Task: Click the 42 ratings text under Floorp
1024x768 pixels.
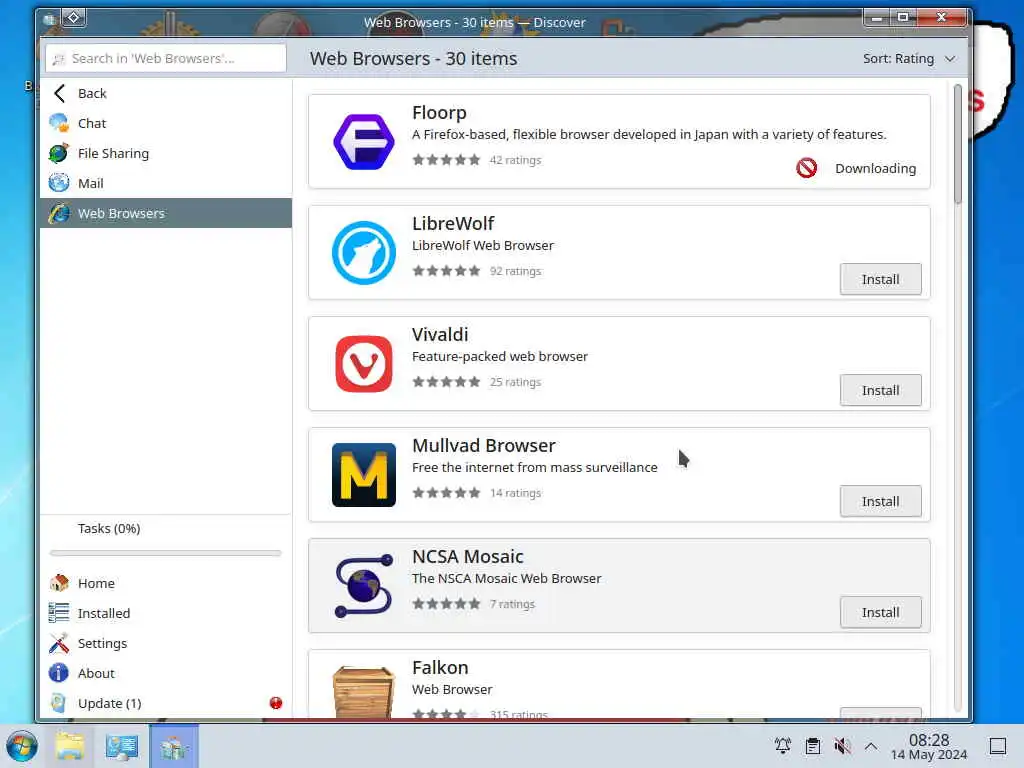Action: click(515, 160)
